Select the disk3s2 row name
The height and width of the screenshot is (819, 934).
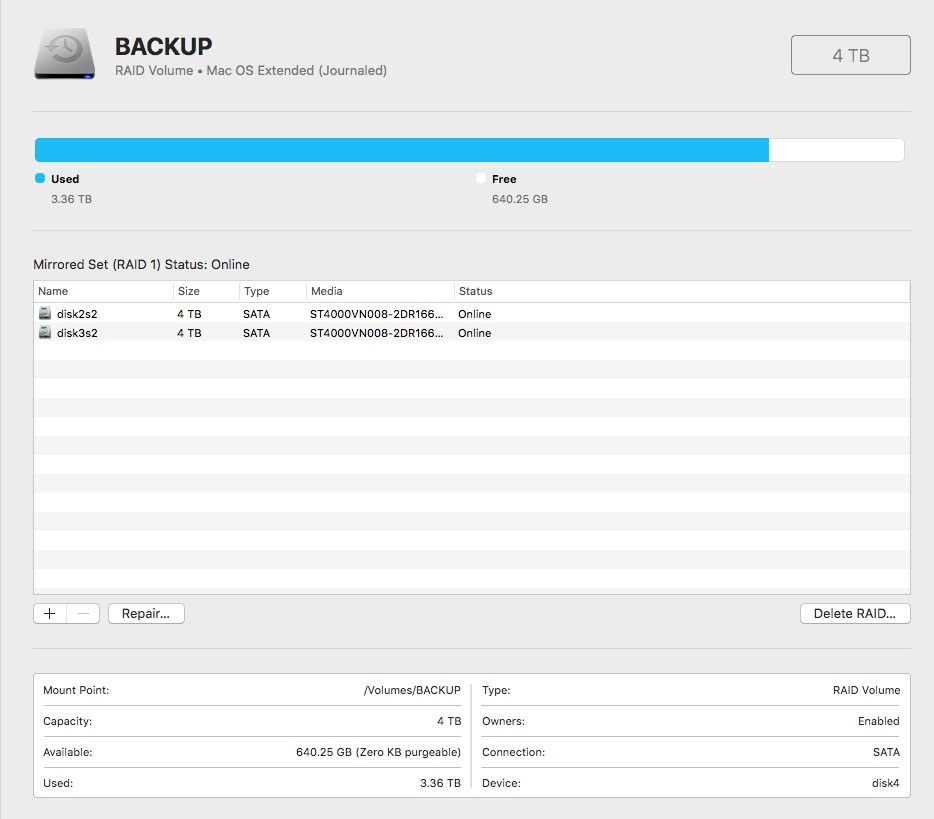coord(77,333)
